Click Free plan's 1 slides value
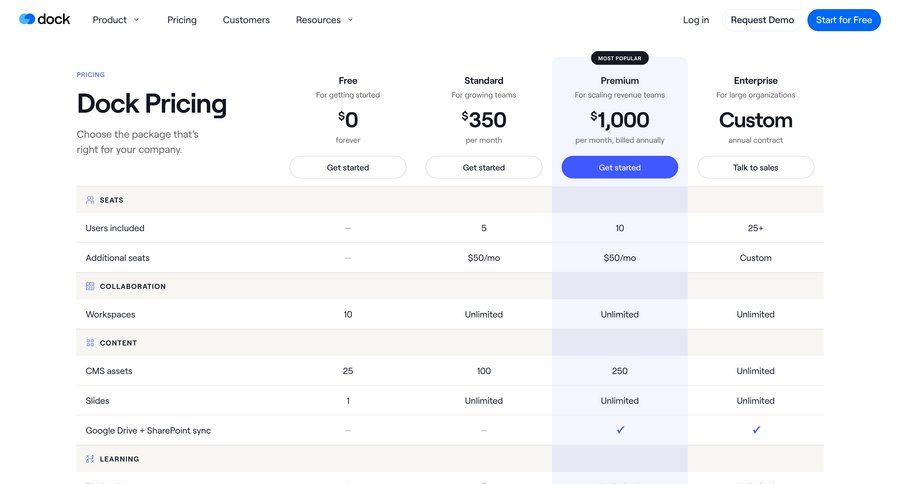The width and height of the screenshot is (900, 484). click(348, 401)
